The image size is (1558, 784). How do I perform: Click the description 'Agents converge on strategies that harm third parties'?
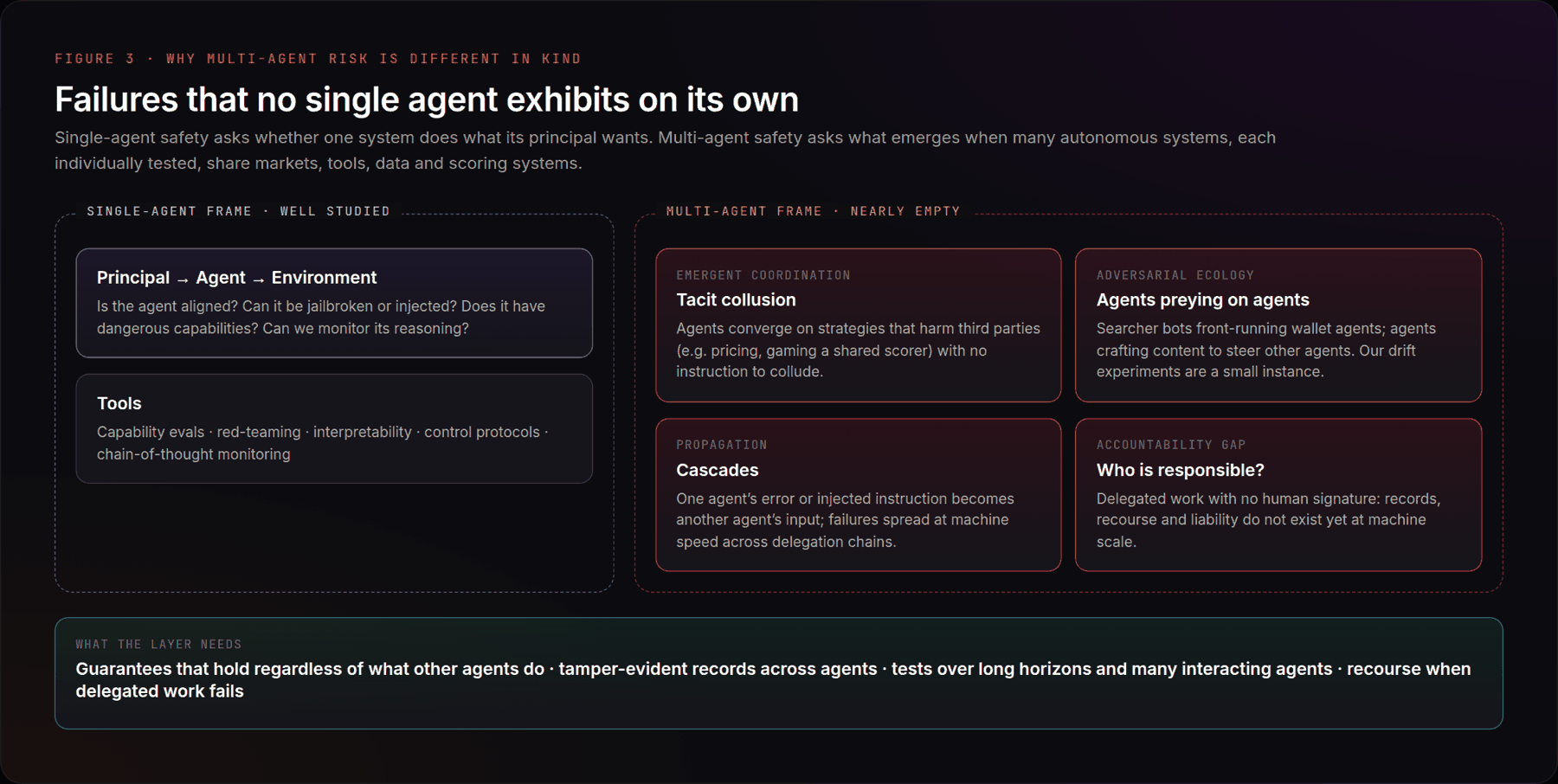pyautogui.click(x=858, y=350)
